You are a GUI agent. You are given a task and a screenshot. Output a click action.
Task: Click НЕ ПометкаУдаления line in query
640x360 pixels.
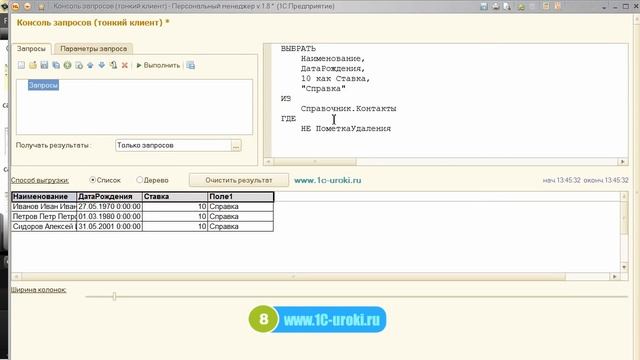pyautogui.click(x=346, y=129)
